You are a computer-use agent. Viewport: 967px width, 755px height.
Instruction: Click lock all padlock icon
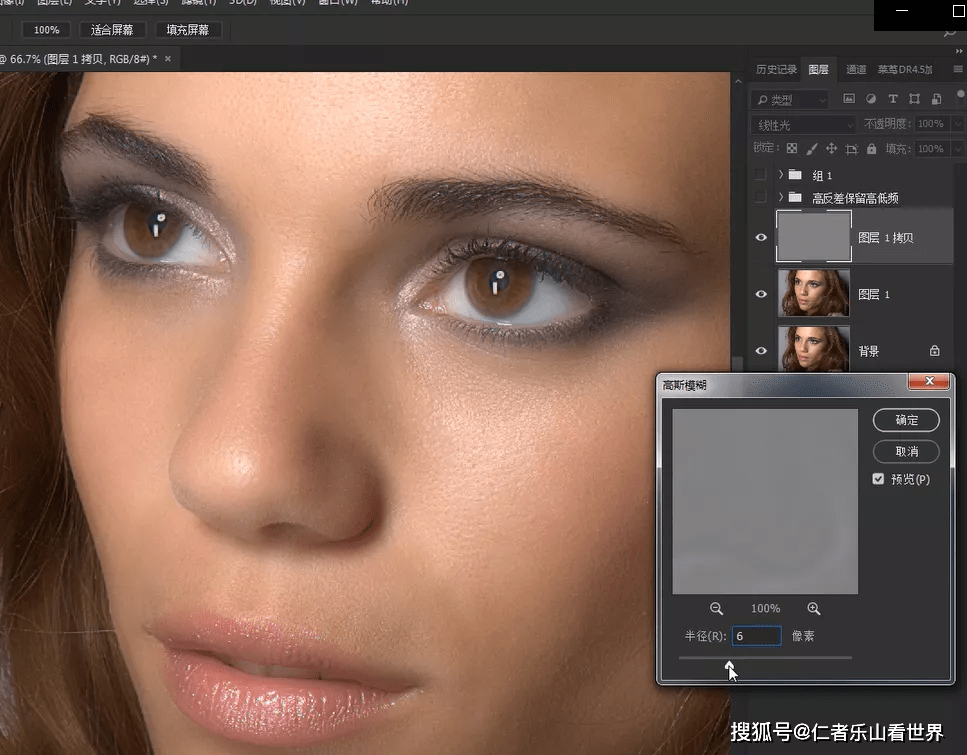[871, 149]
